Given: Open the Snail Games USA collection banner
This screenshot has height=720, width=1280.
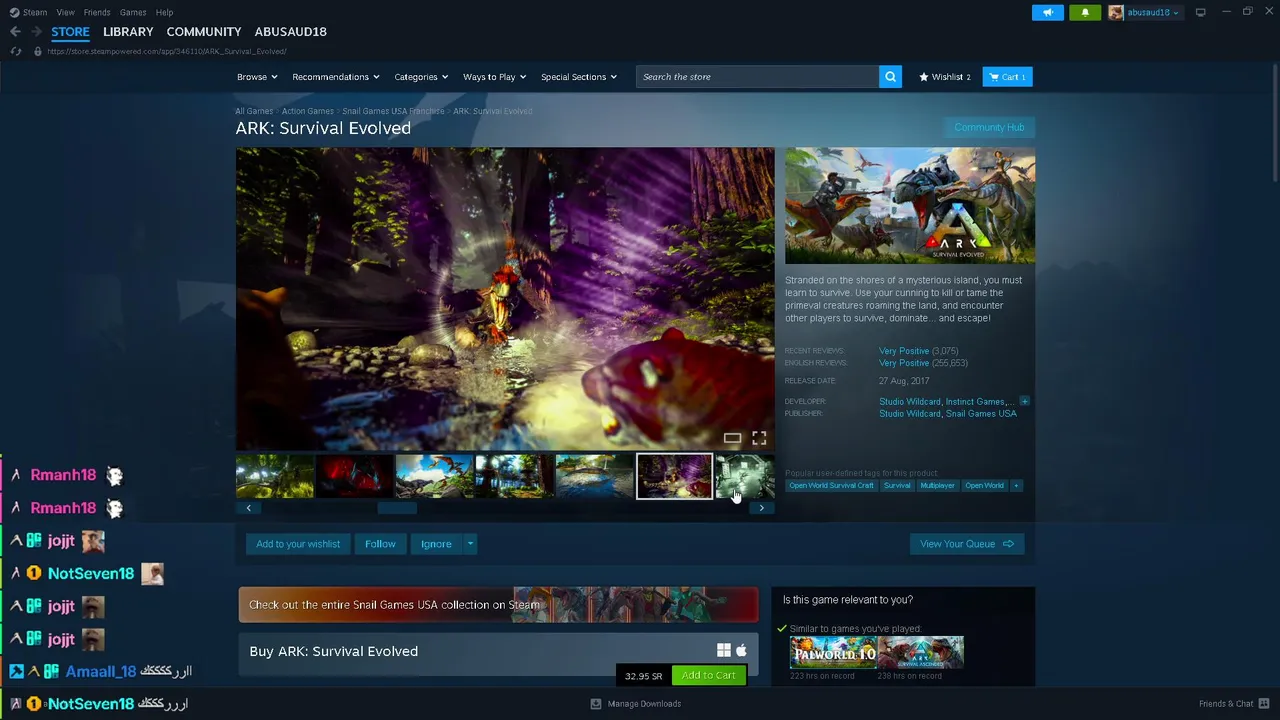Looking at the screenshot, I should (x=498, y=605).
